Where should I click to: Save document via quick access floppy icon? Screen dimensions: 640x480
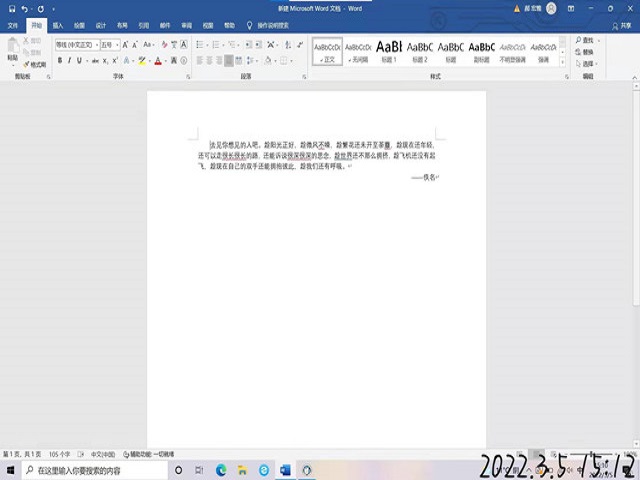coord(12,9)
